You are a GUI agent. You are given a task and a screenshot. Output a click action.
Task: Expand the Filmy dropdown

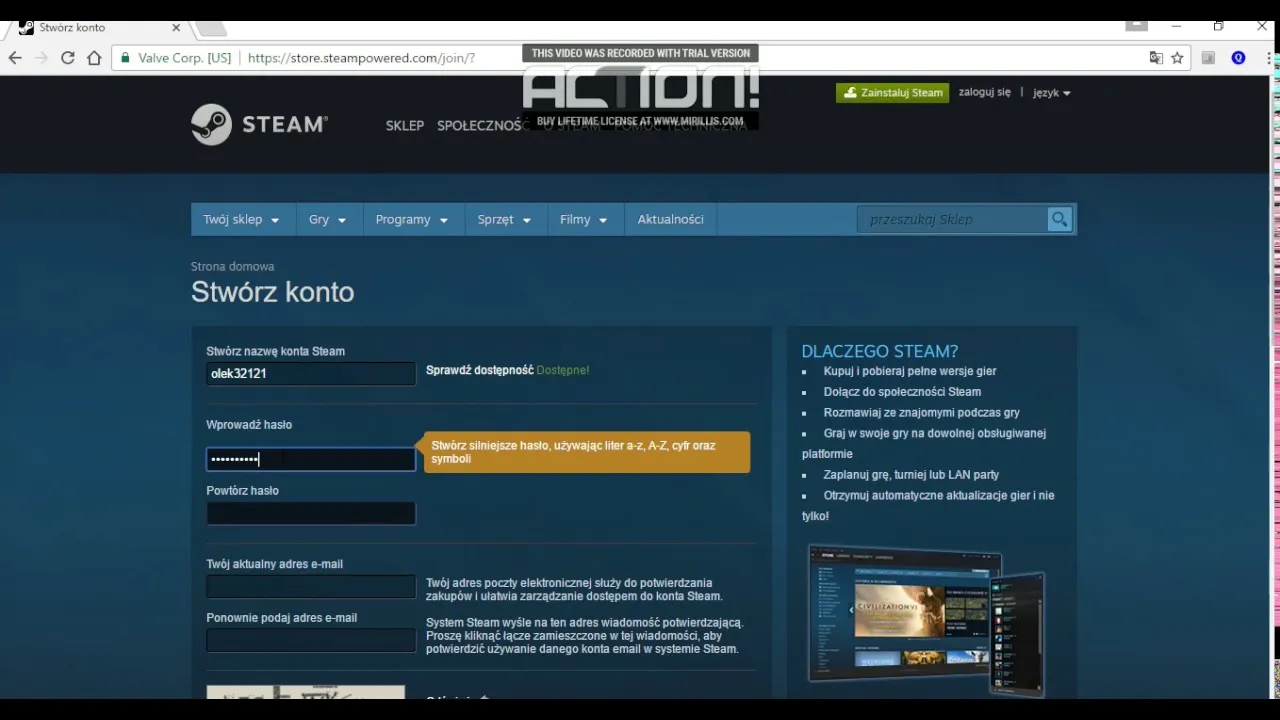(584, 220)
